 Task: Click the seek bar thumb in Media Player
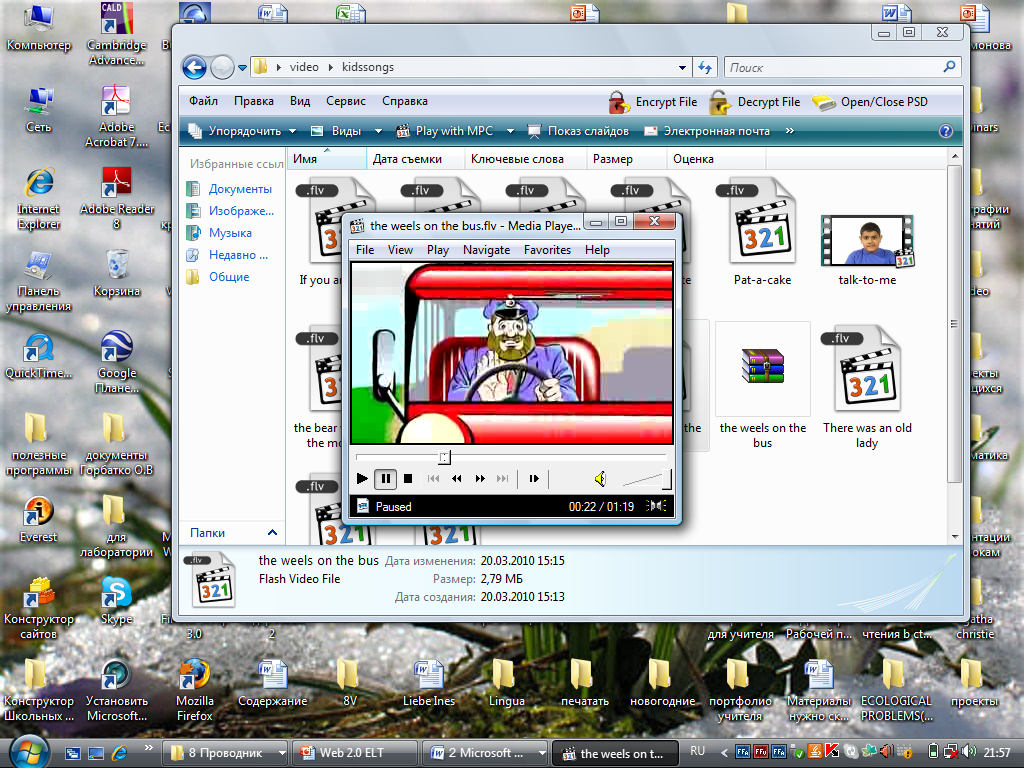coord(444,457)
